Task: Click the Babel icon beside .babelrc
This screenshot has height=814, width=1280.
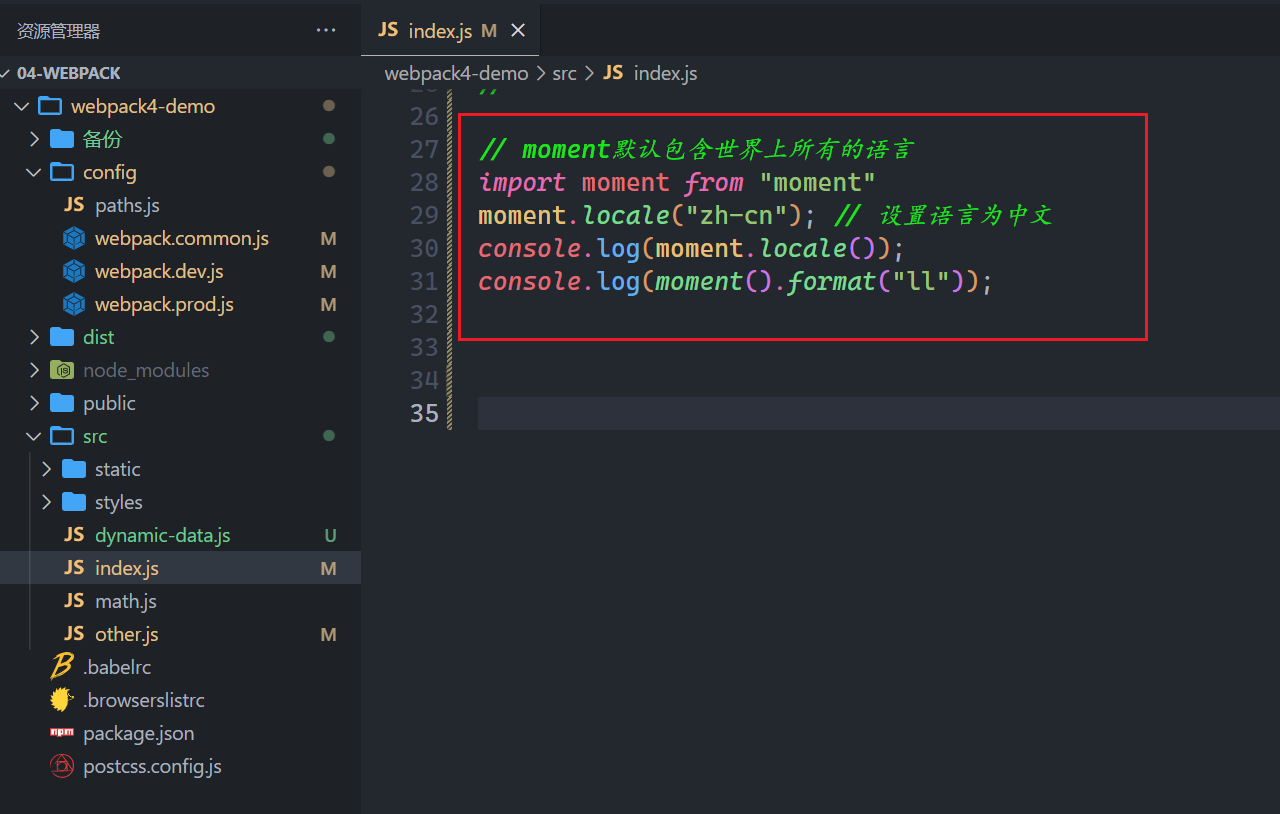Action: point(62,666)
